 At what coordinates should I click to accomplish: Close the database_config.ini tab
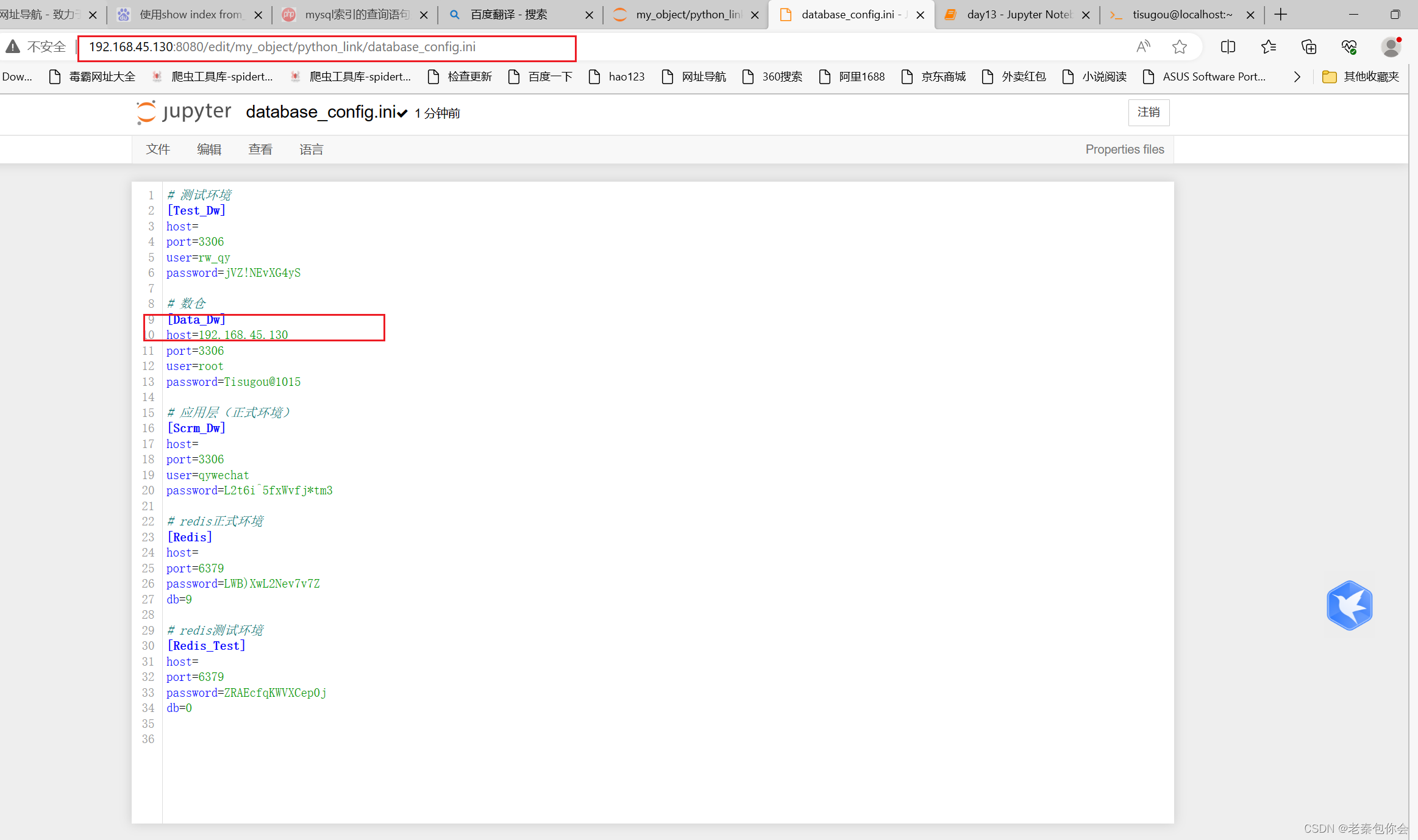point(921,15)
